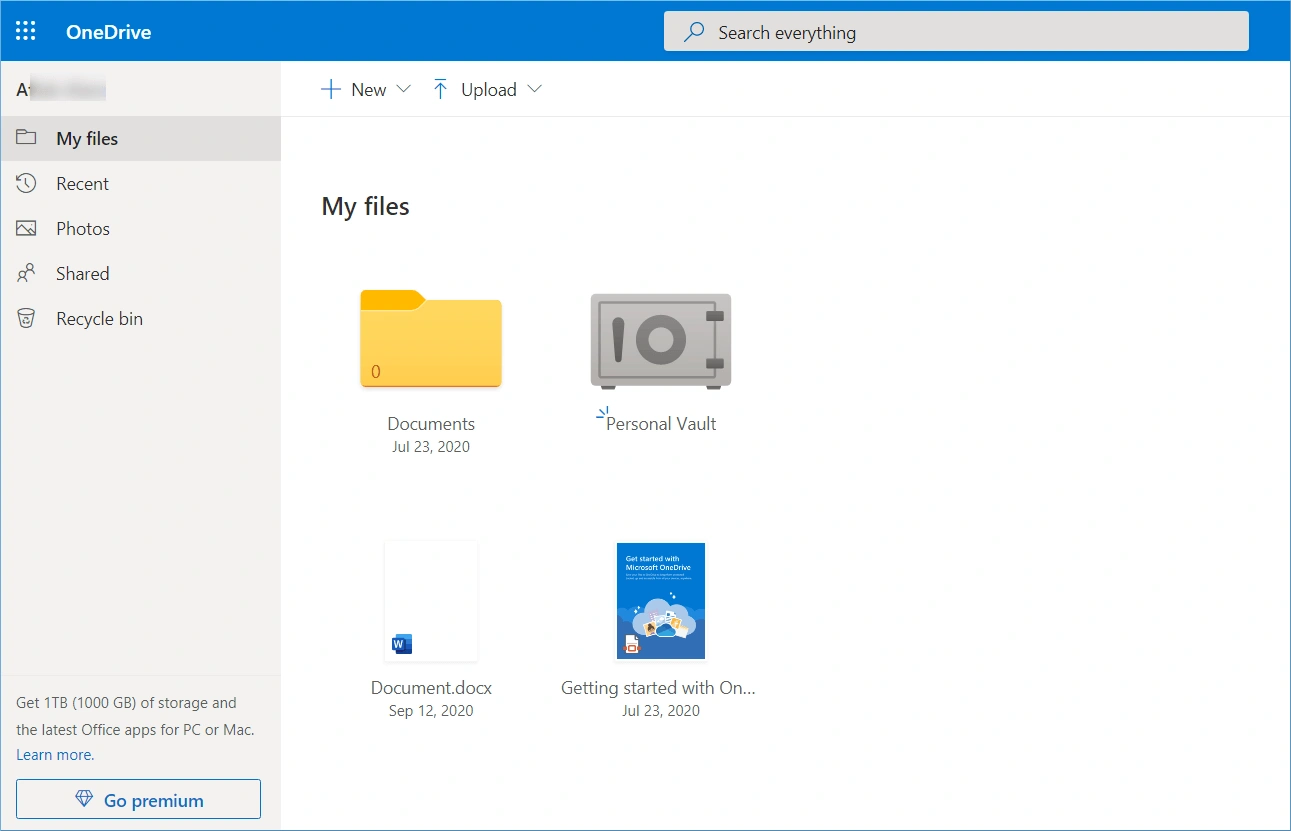Select Document.docx Word file
Screen dimensions: 1291x831
pyautogui.click(x=430, y=600)
